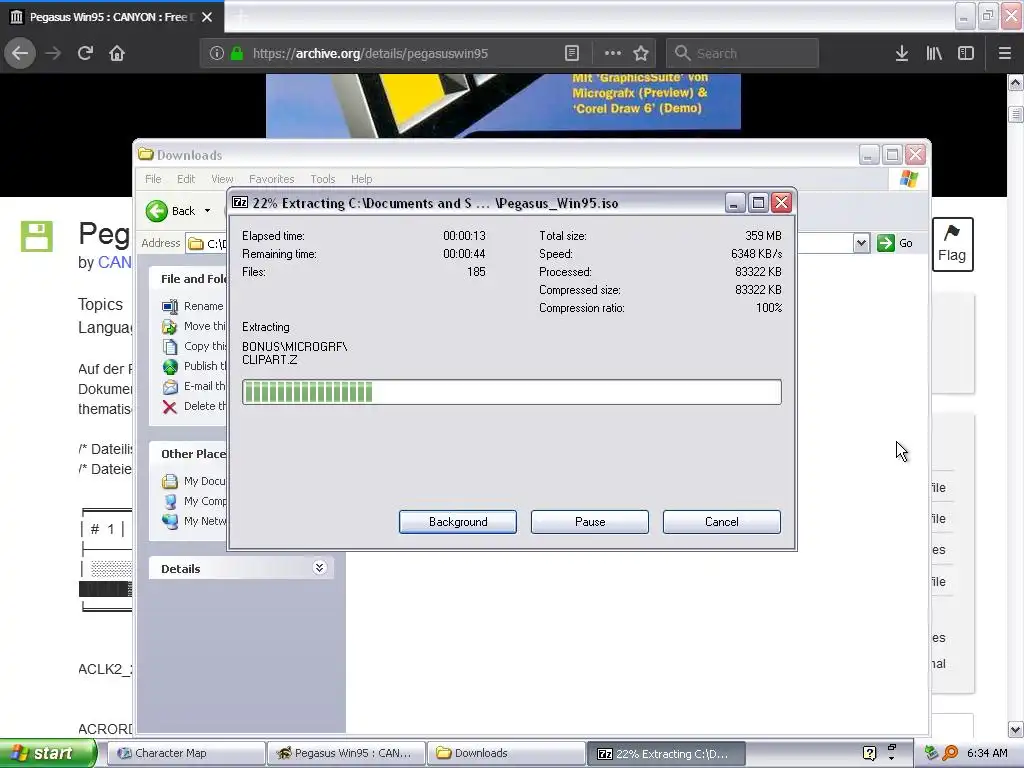Close the Pegasus Win95 browser tab
Image resolution: width=1024 pixels, height=768 pixels.
pos(207,17)
